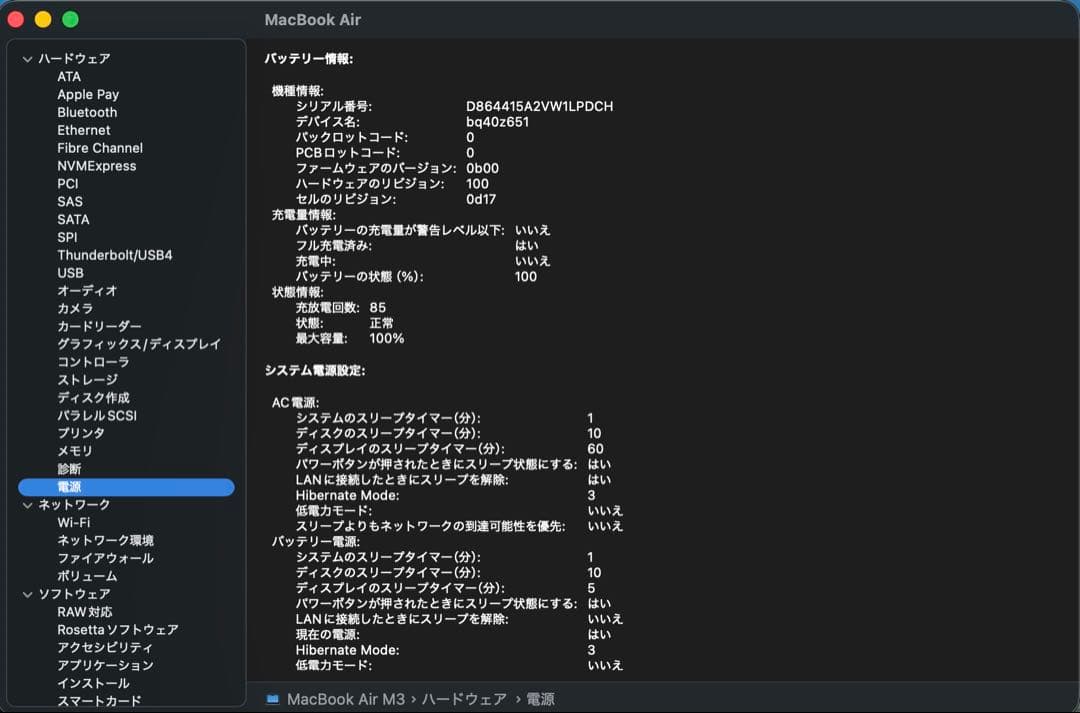This screenshot has height=713, width=1080.
Task: Select グラフィックス/ディスプレイ in sidebar
Action: tap(139, 344)
